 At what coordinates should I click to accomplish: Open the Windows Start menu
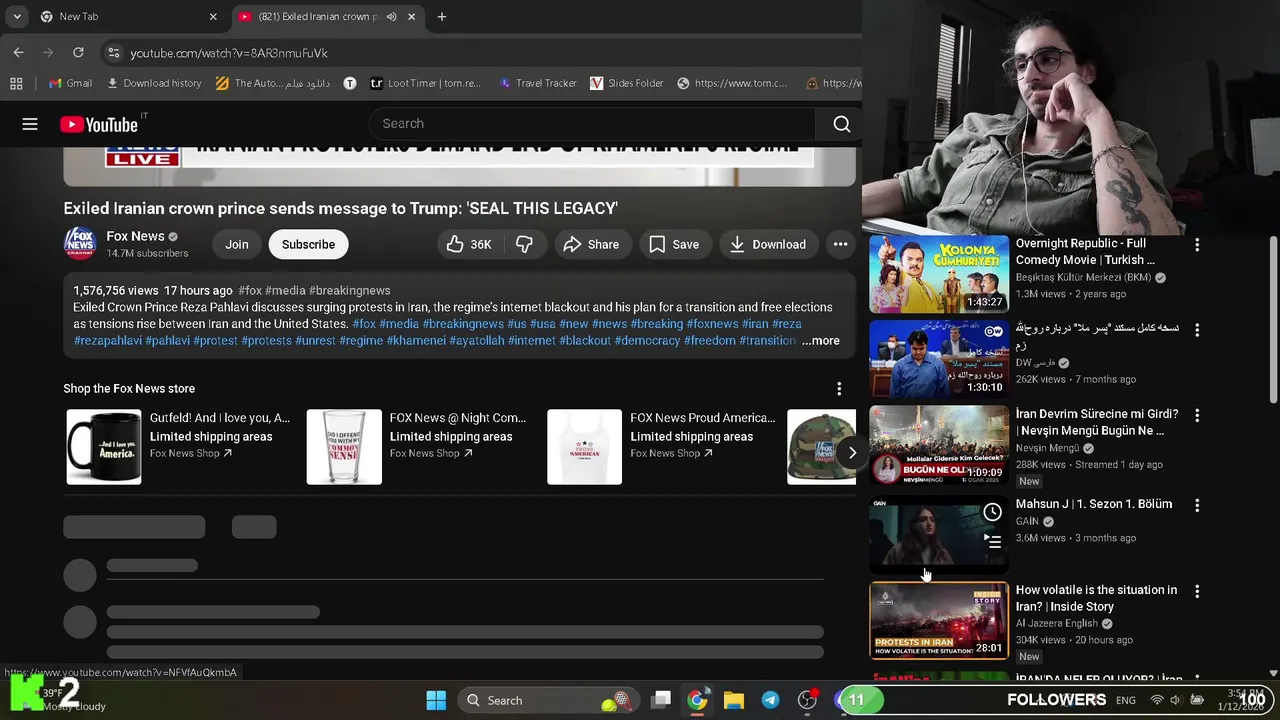pos(436,700)
